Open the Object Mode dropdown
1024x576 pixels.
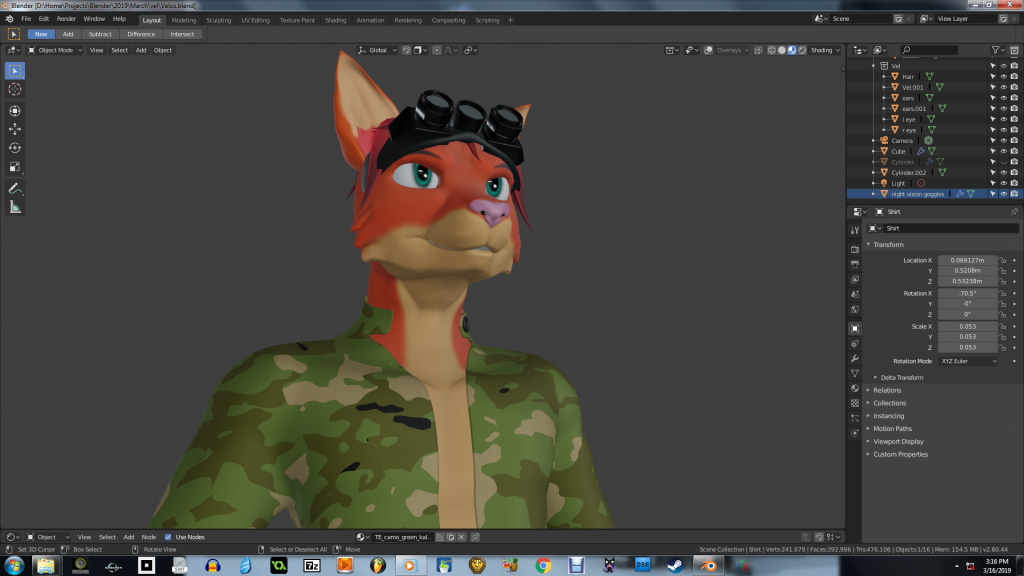pos(53,50)
